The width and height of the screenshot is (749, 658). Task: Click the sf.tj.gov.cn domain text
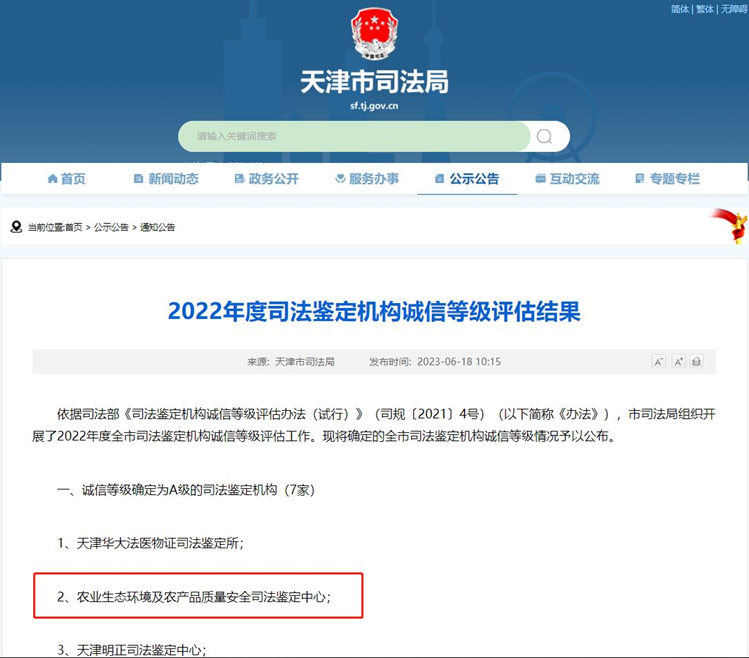(374, 106)
